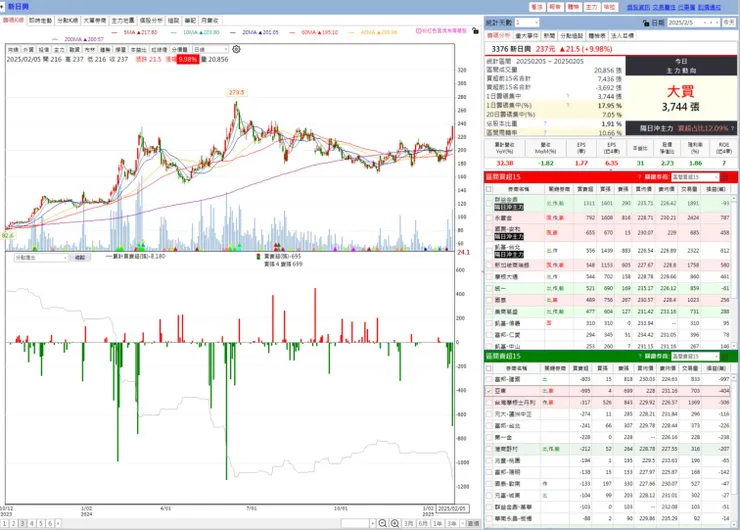Click 5MA legend line swatch

coord(115,32)
